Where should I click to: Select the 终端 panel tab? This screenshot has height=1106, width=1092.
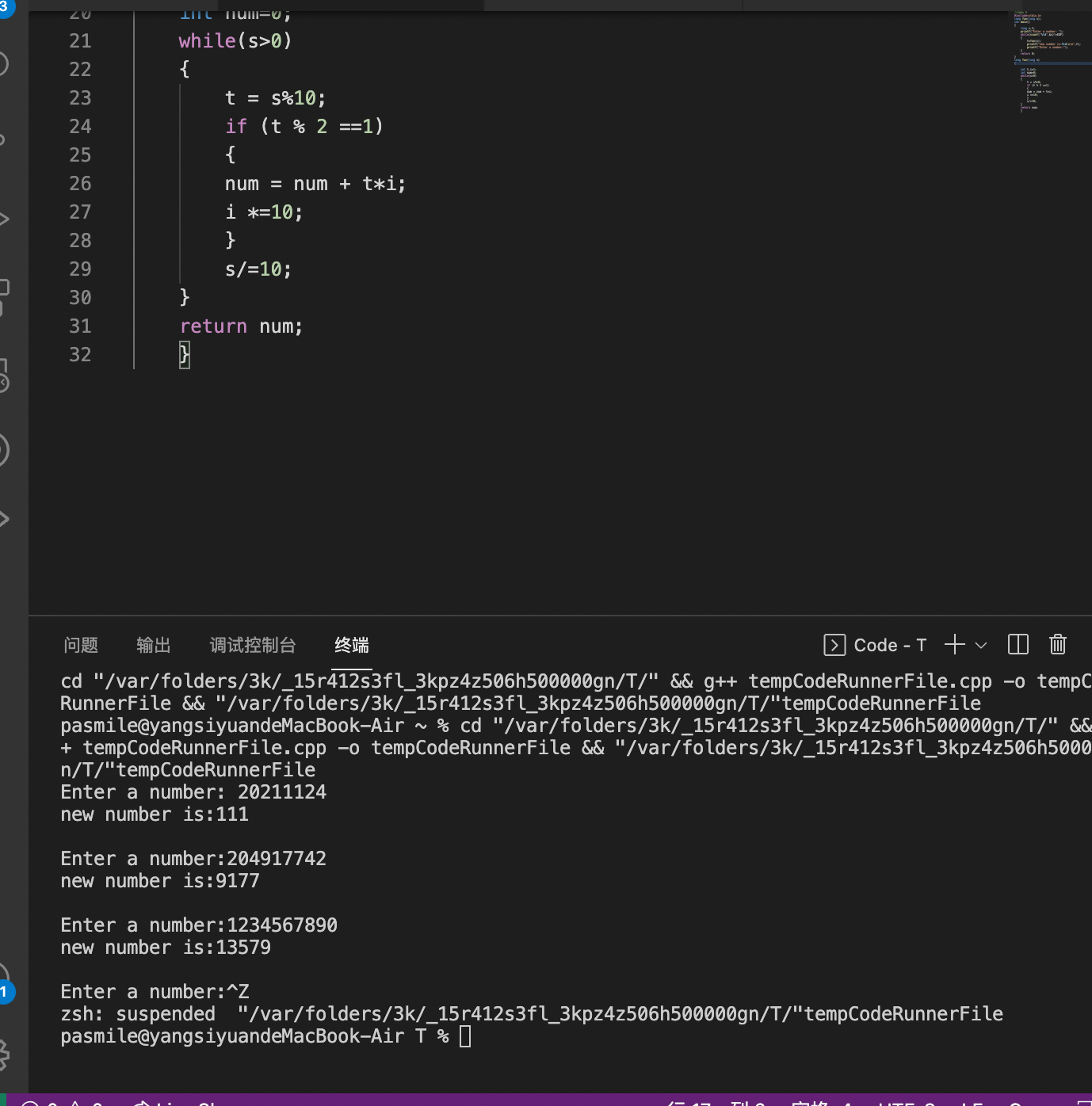pyautogui.click(x=352, y=645)
